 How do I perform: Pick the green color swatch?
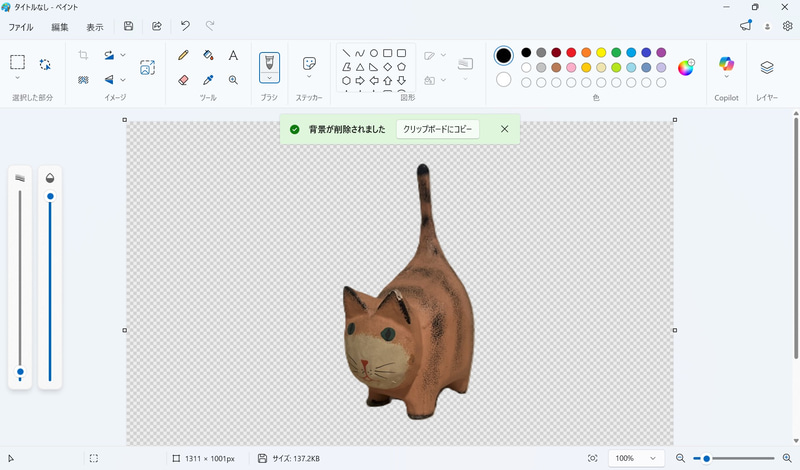[x=616, y=52]
